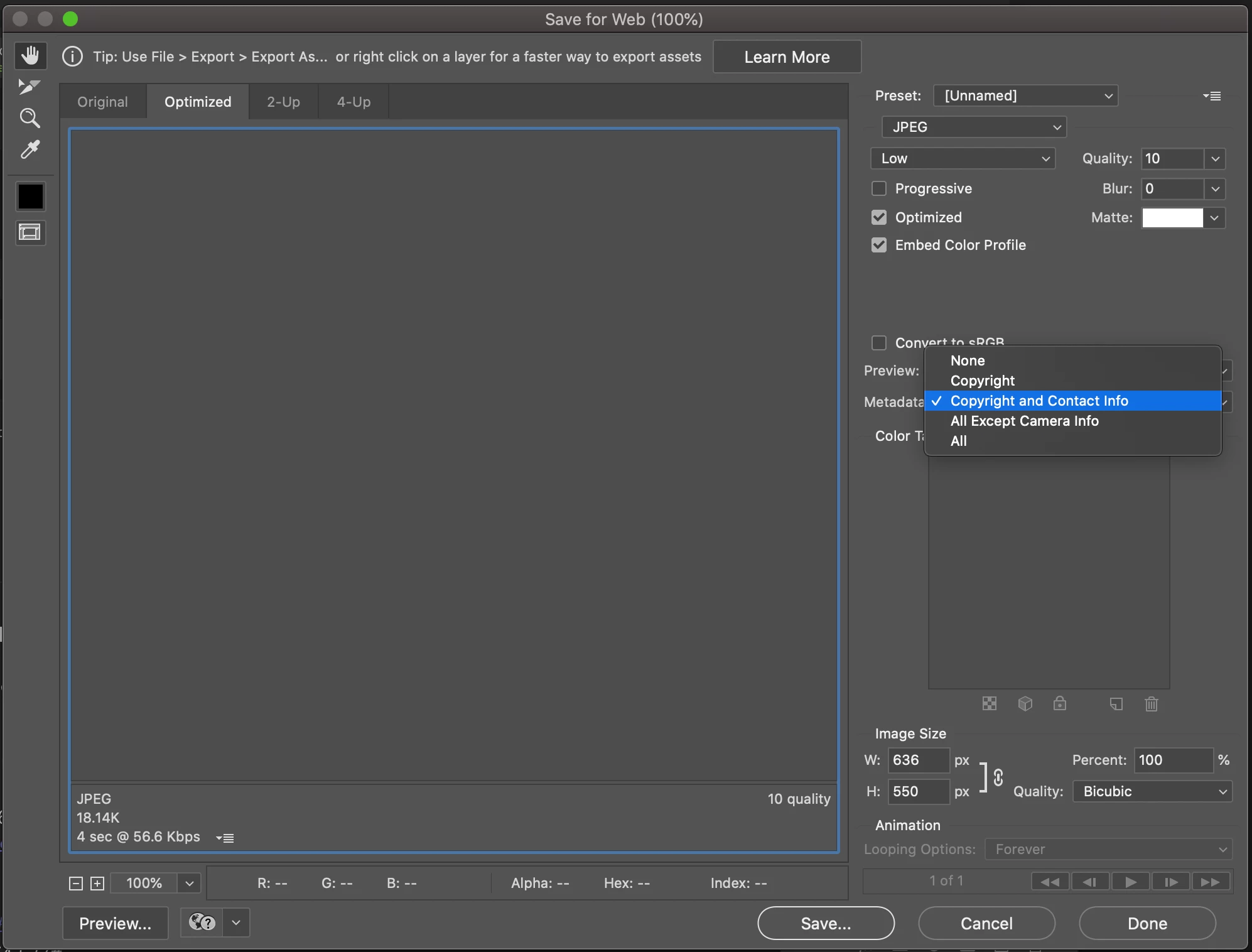Click the color table trash icon
This screenshot has width=1252, height=952.
tap(1151, 704)
